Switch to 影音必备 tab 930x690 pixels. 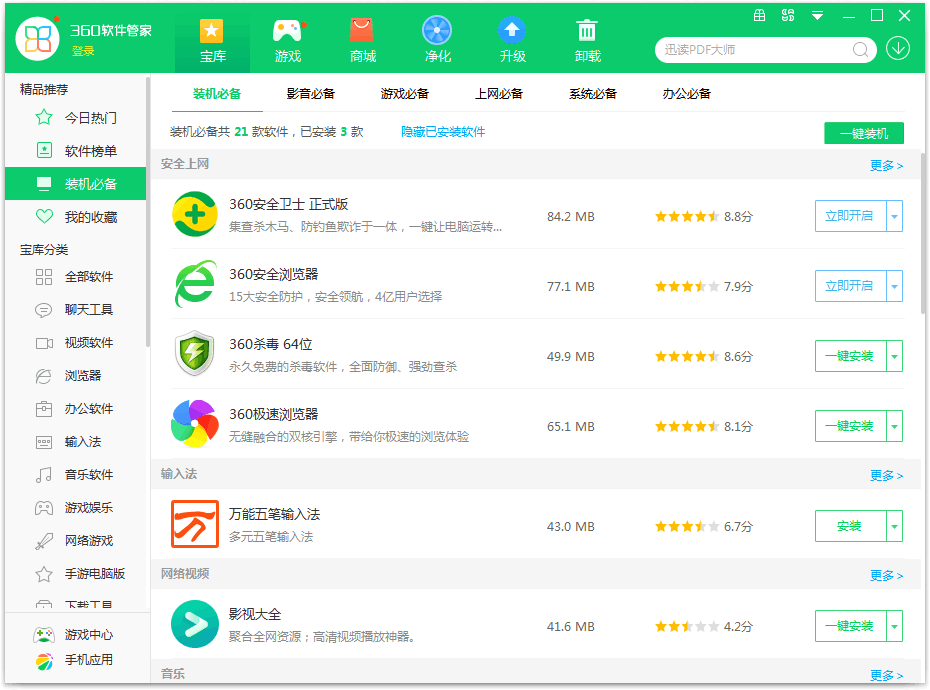point(311,94)
